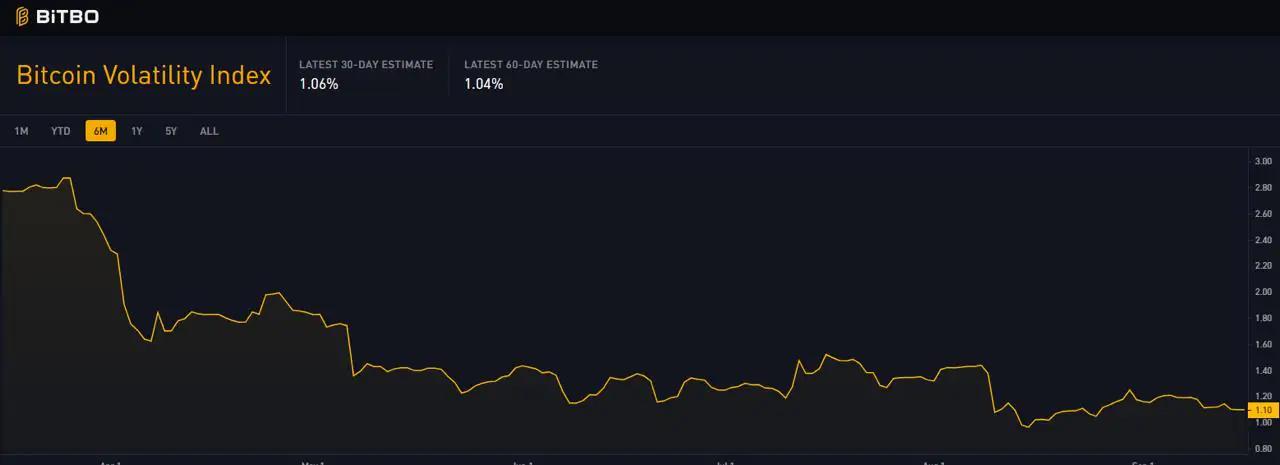Image resolution: width=1280 pixels, height=465 pixels.
Task: Click the BITBO wordmark text
Action: [x=67, y=17]
